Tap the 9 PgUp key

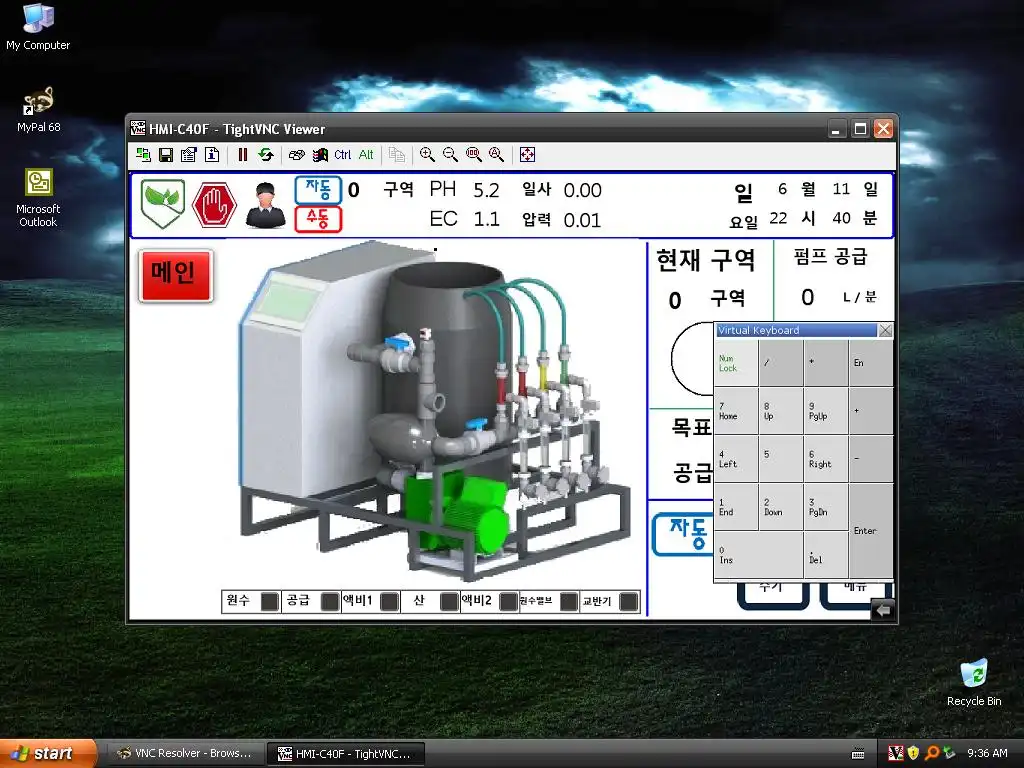pyautogui.click(x=826, y=411)
